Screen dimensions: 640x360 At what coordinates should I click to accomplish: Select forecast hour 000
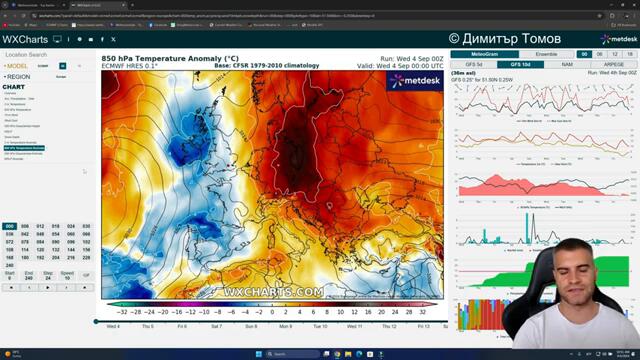point(9,226)
